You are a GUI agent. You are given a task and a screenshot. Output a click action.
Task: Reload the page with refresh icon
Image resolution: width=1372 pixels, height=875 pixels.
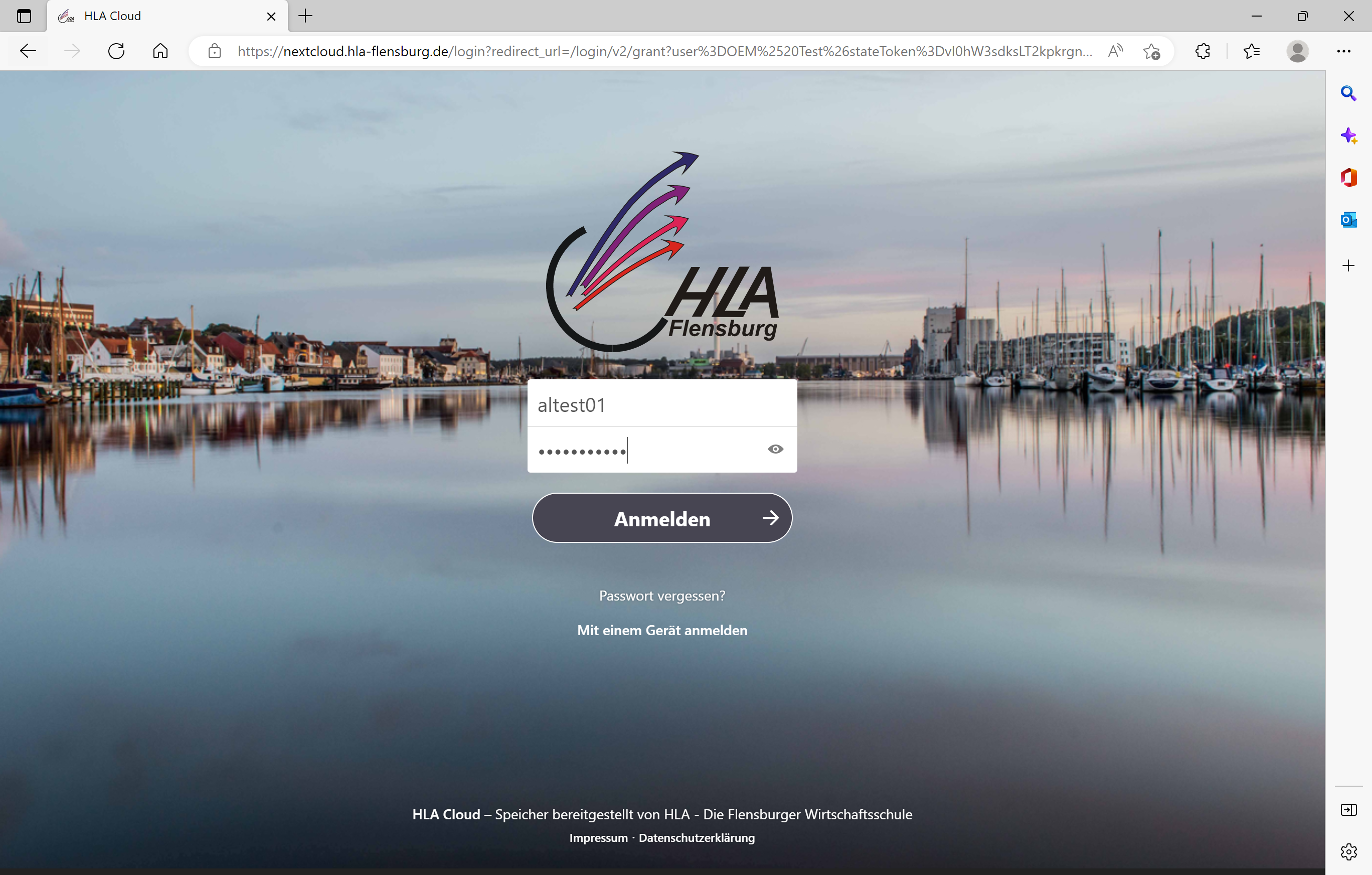(x=116, y=51)
